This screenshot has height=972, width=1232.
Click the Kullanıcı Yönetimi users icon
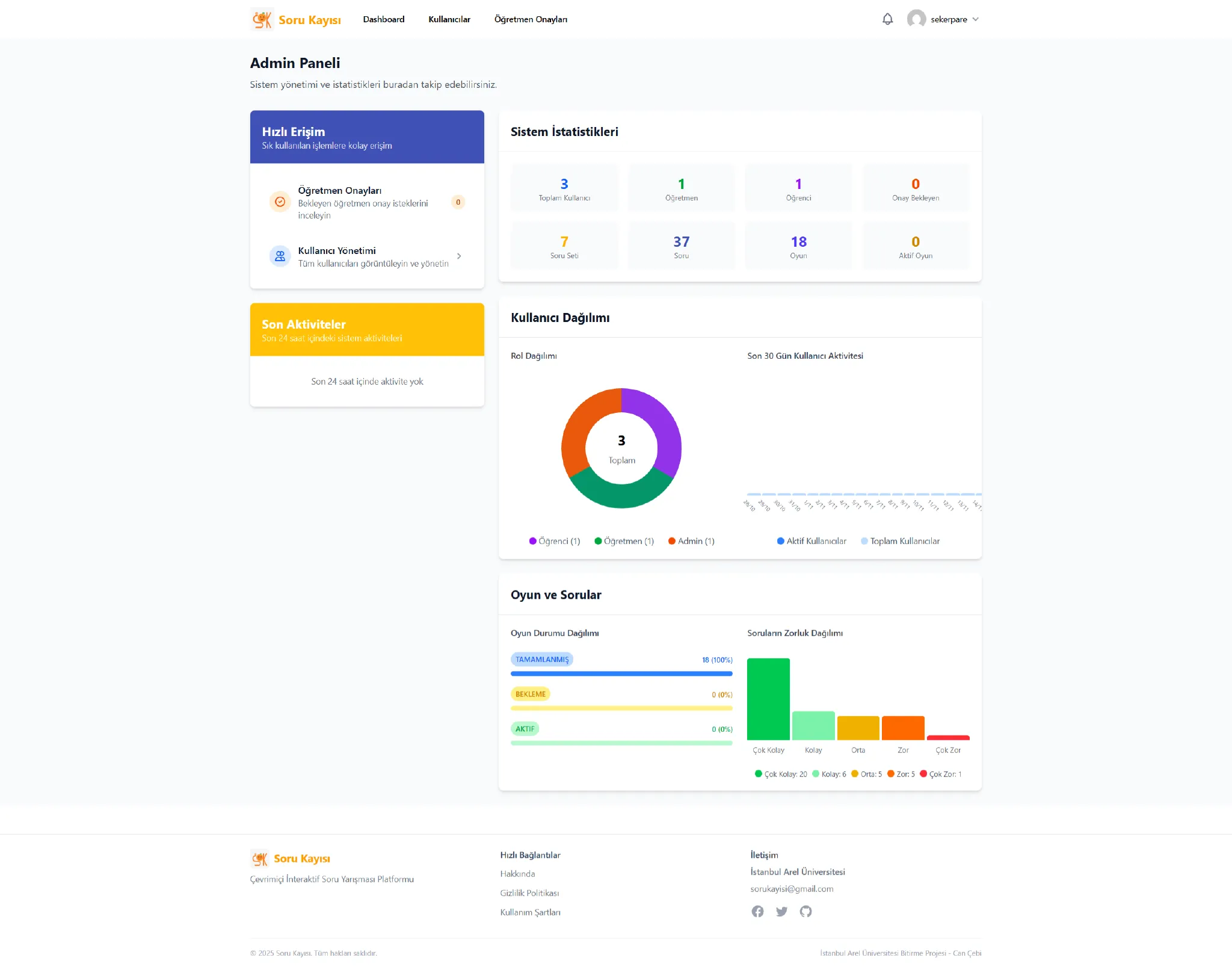[x=280, y=256]
